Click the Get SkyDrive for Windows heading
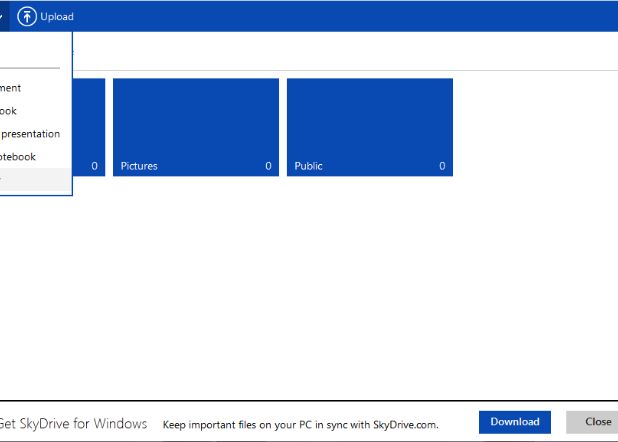Viewport: 618px width, 442px height. point(73,423)
